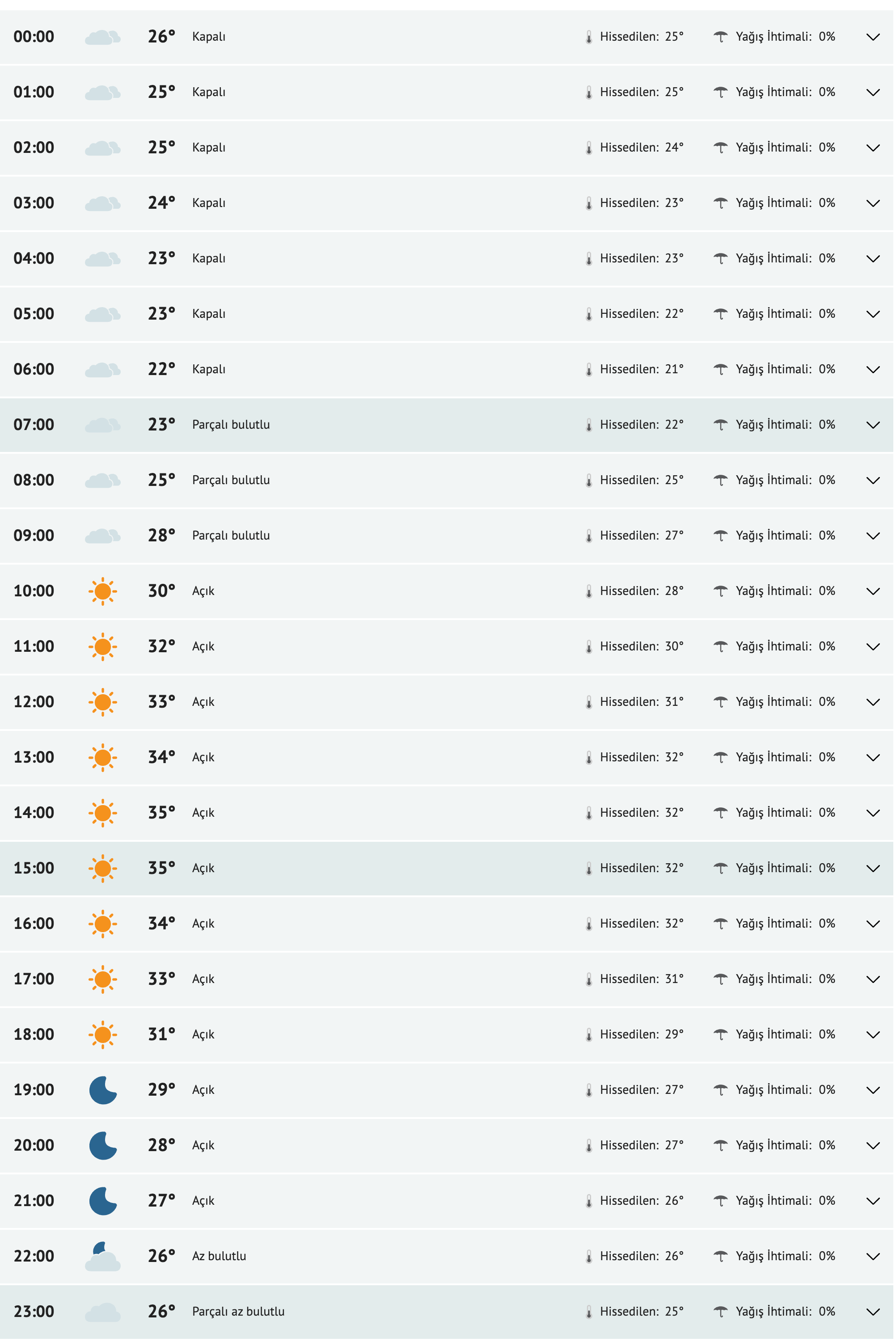Expand details for the 12:00 hour
The image size is (896, 1342).
(873, 701)
